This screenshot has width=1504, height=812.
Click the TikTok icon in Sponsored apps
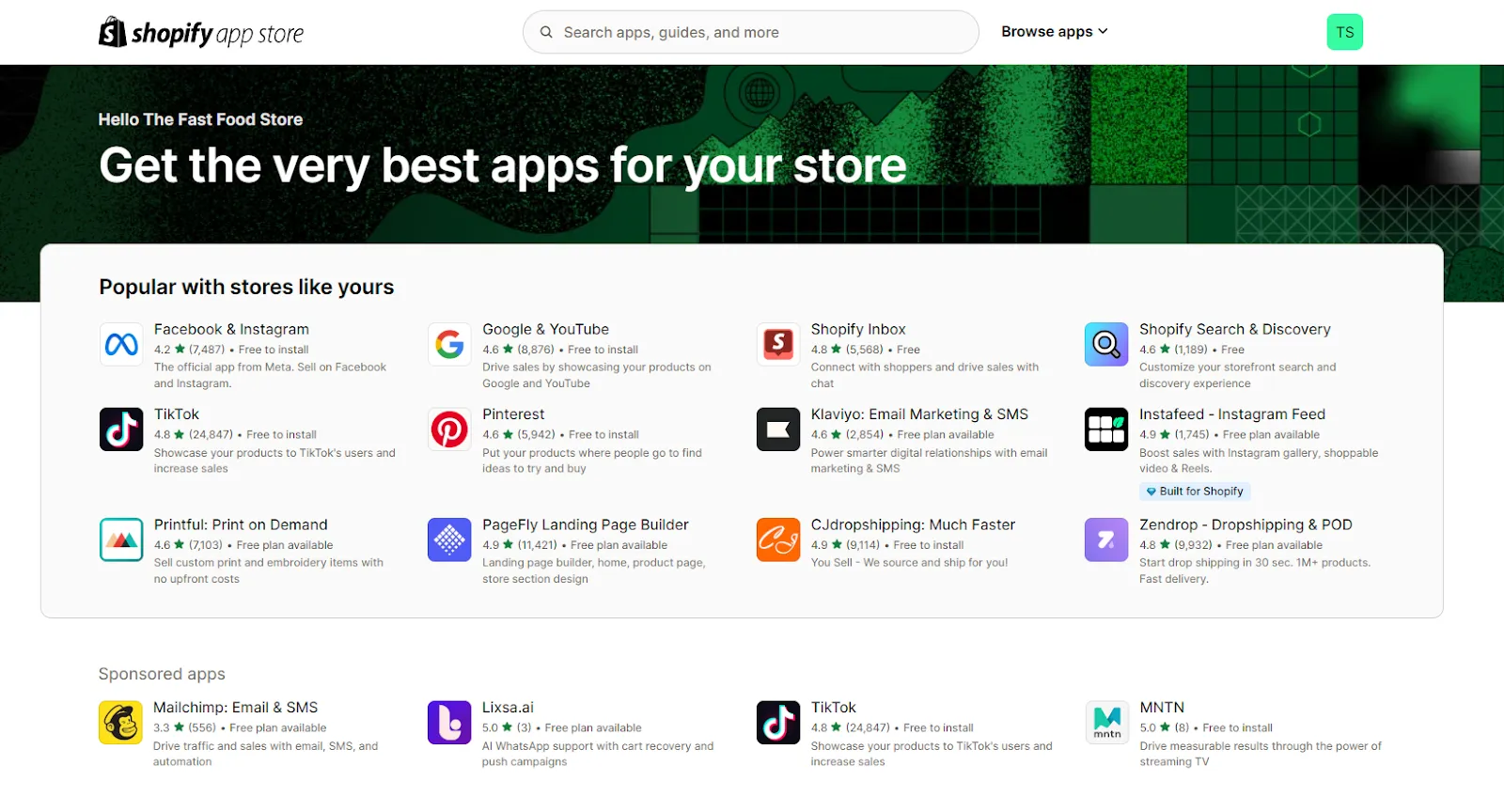click(x=778, y=723)
